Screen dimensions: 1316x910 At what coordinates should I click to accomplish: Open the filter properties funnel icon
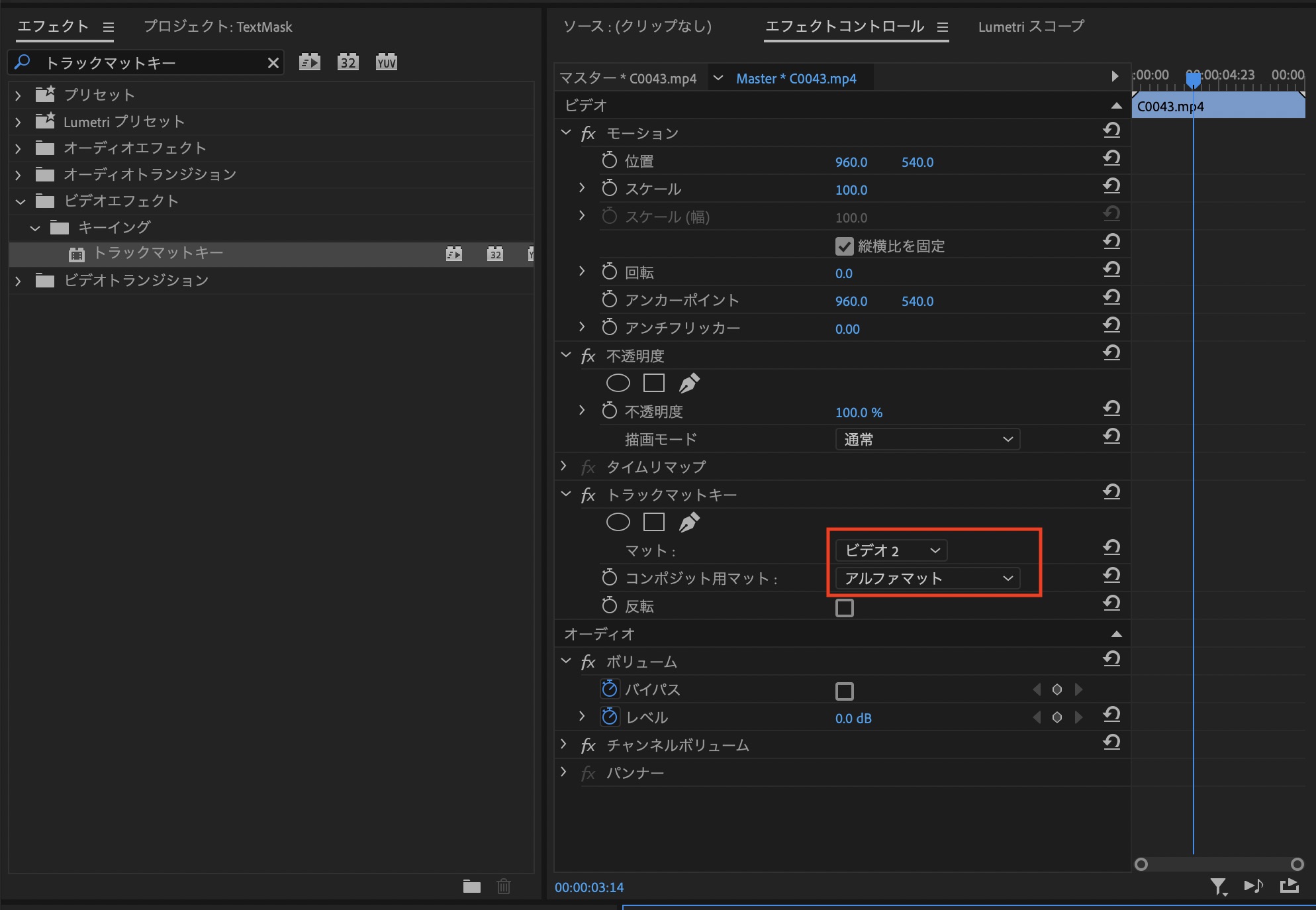point(1218,886)
